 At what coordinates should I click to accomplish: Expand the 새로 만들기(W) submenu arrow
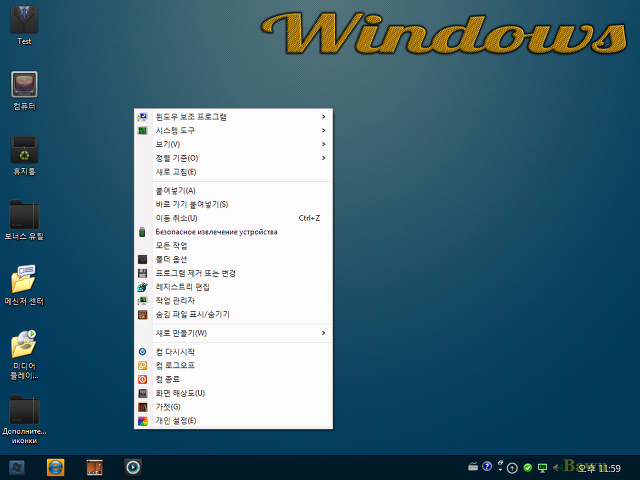[x=323, y=333]
